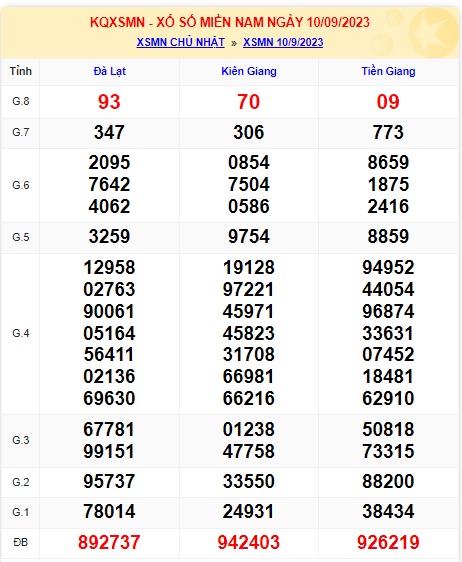
Task: Click Kiên Giang special prize 942403
Action: tap(248, 542)
